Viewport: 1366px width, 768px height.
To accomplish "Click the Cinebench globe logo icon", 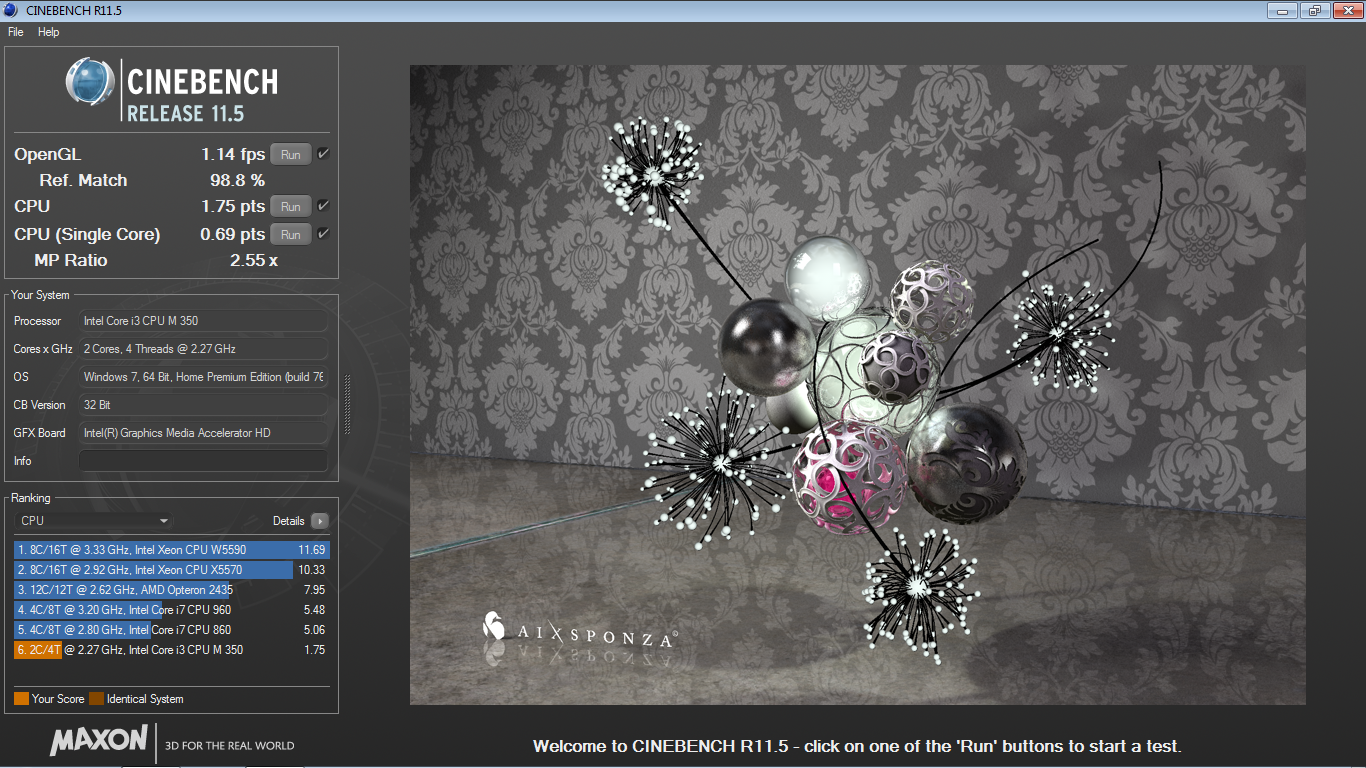I will [90, 82].
